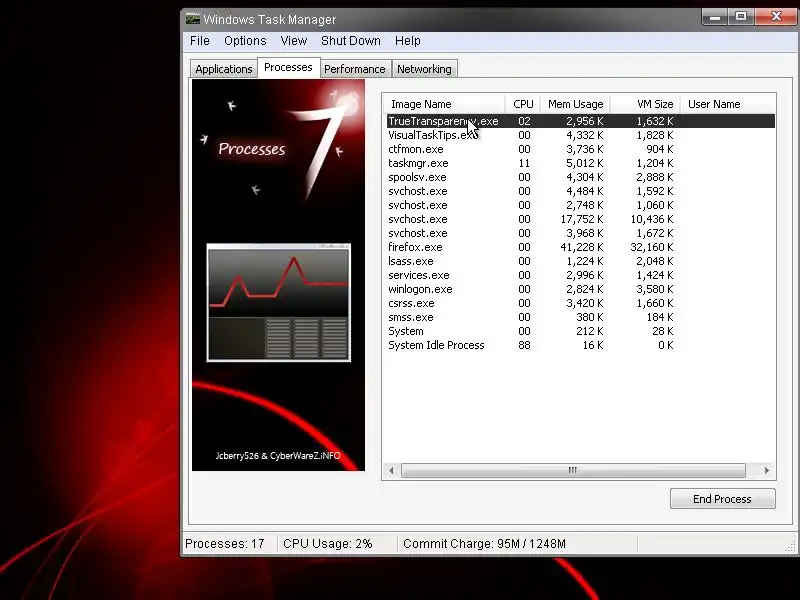Select the svchost.exe row using 4,484 K
This screenshot has height=600, width=800.
581,191
